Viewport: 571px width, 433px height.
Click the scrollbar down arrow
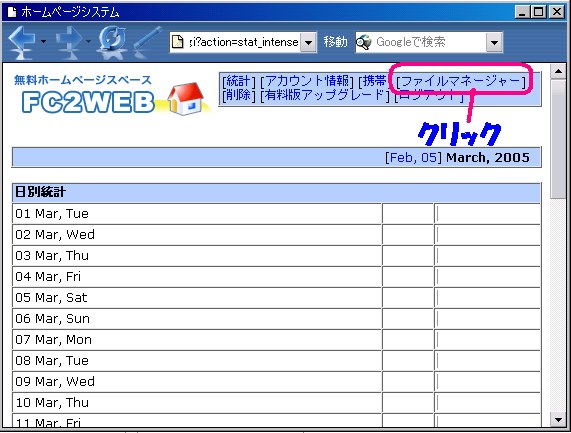[x=558, y=420]
